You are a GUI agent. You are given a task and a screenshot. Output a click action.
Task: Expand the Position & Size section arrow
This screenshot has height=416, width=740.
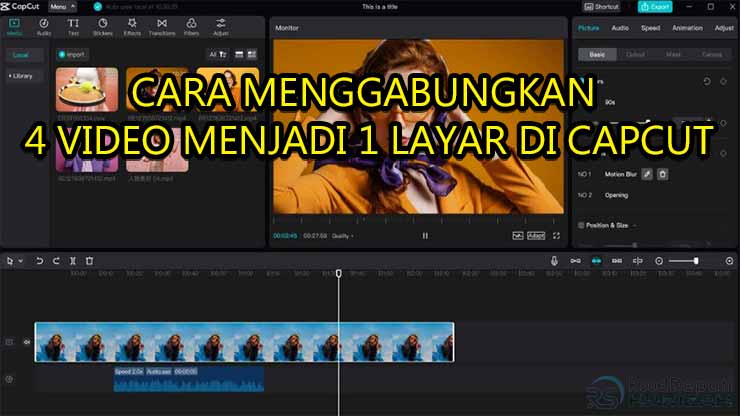click(x=635, y=226)
